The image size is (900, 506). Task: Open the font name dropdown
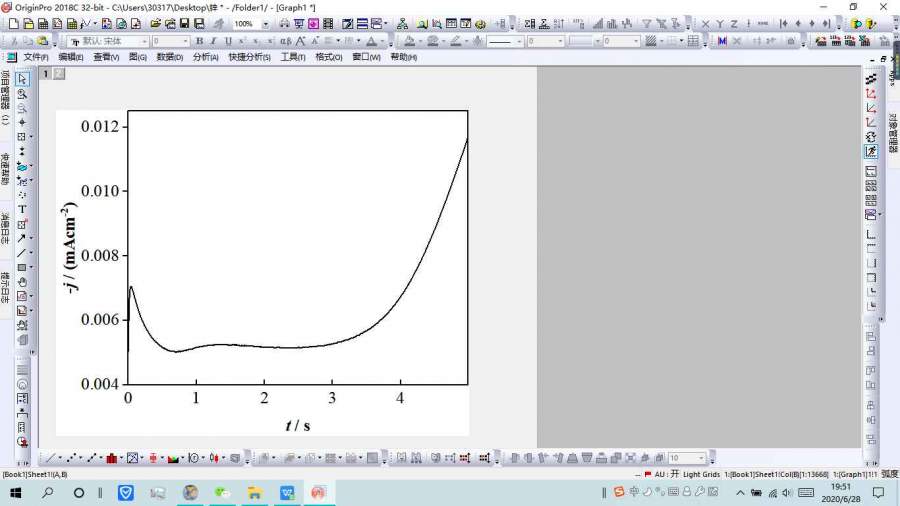144,41
